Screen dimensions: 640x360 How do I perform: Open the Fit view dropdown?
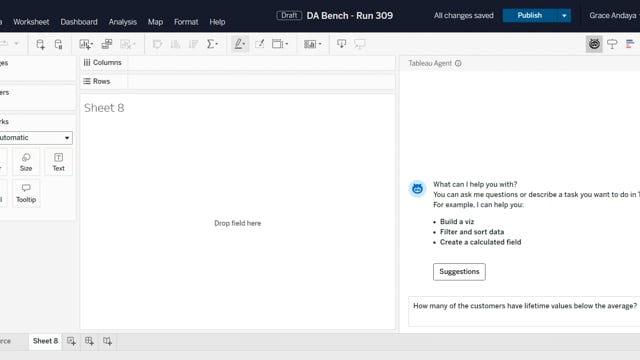click(x=312, y=44)
